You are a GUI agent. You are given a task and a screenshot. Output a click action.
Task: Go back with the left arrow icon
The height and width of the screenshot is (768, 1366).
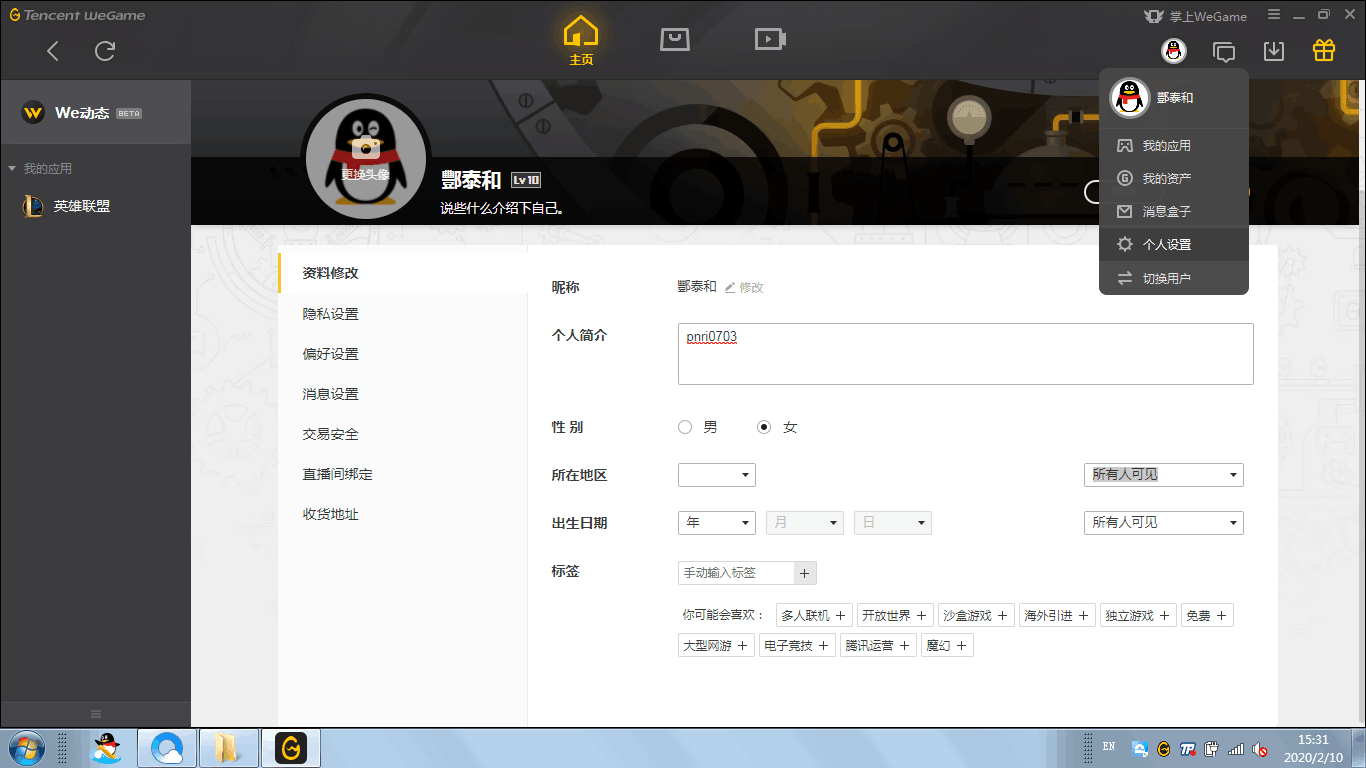[53, 51]
